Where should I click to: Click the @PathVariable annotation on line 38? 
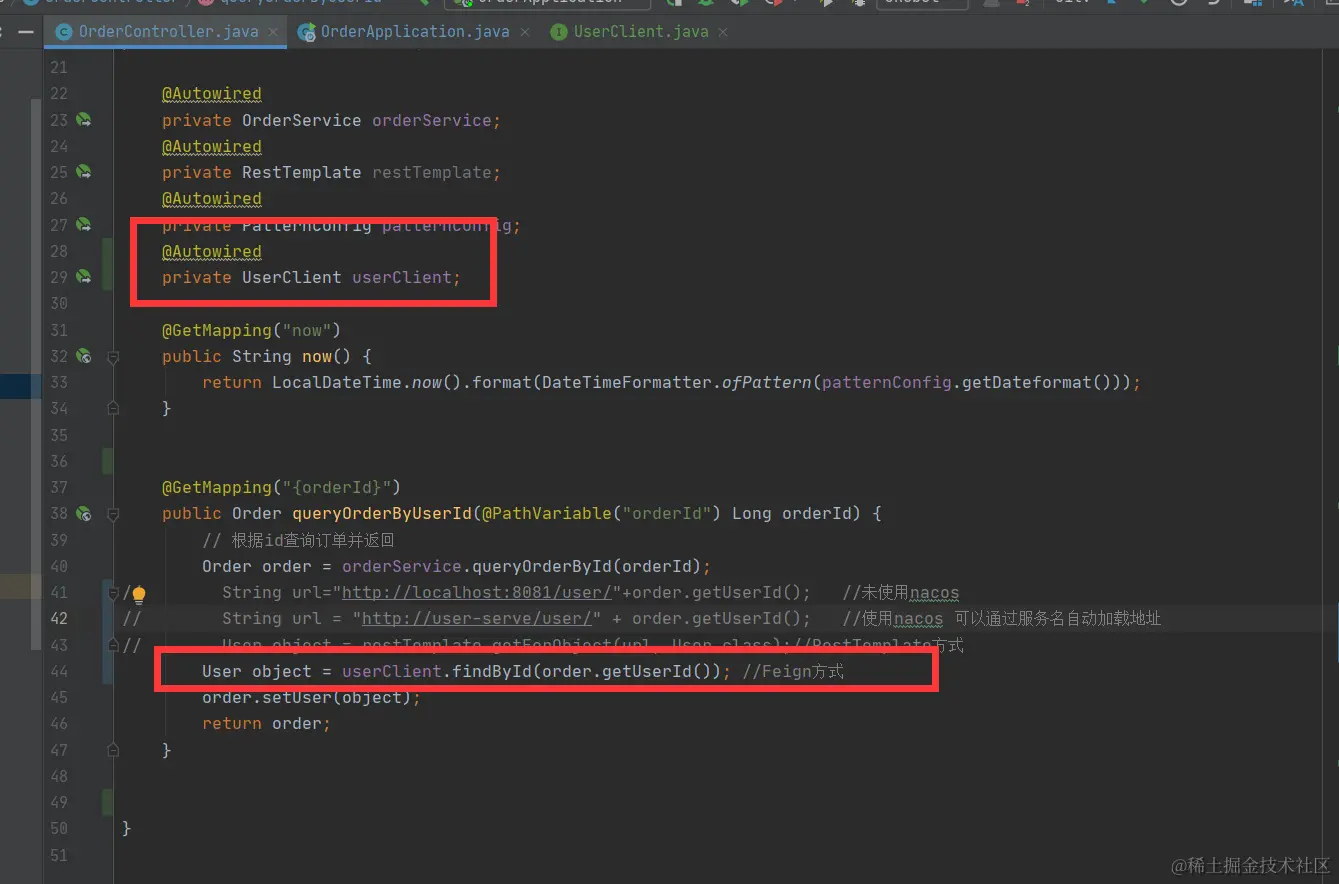547,513
